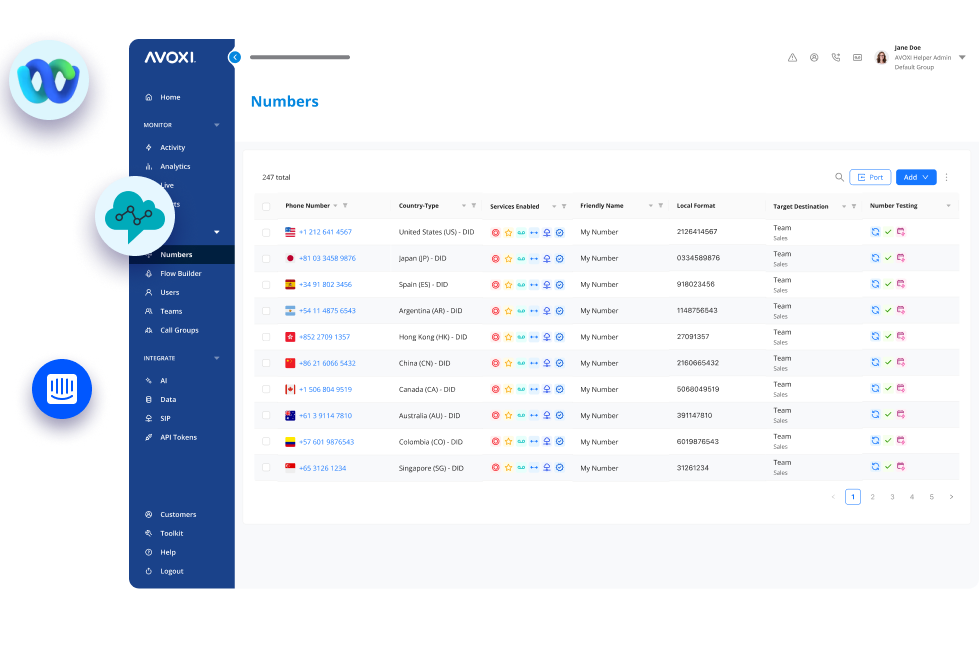Open phone number +34 91 802 3456 link

pyautogui.click(x=325, y=284)
